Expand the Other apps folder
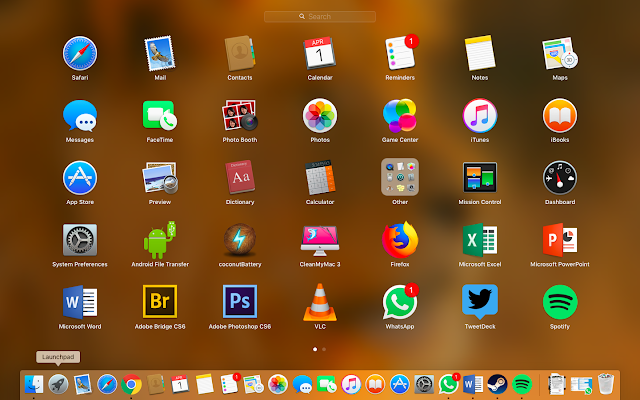This screenshot has width=640, height=400. [400, 177]
